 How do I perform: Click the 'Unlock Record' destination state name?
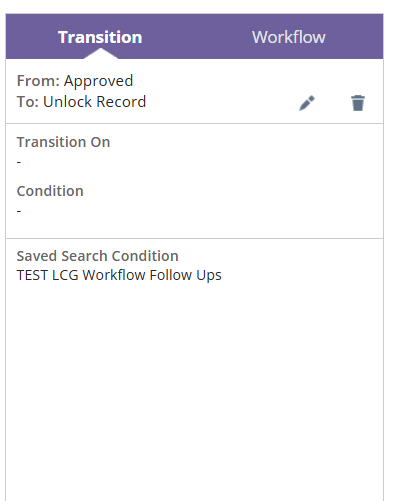[95, 102]
